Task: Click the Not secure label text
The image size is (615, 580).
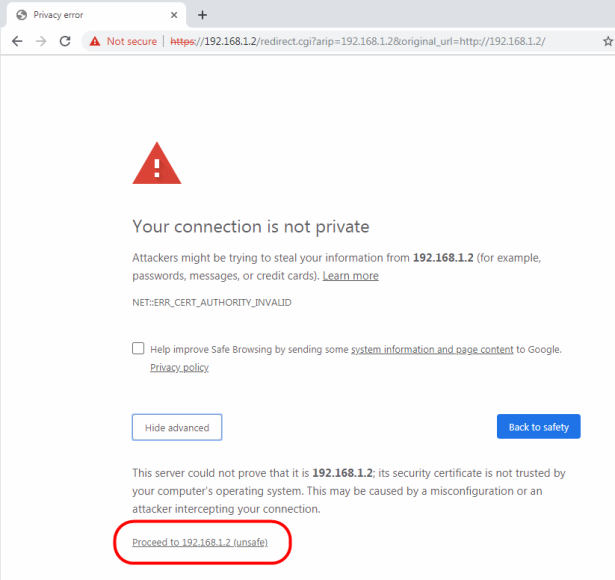Action: (131, 41)
